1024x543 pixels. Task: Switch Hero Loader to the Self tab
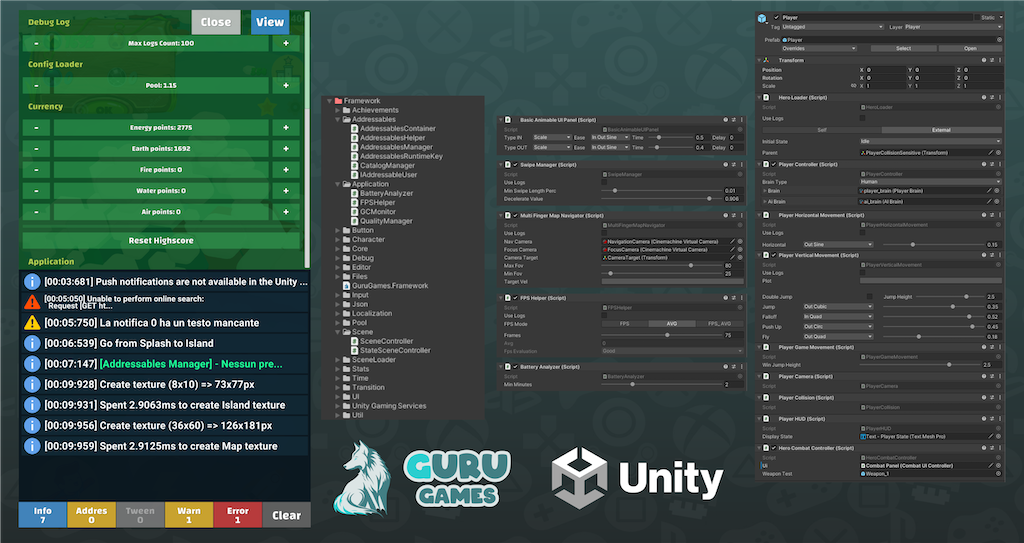[822, 129]
